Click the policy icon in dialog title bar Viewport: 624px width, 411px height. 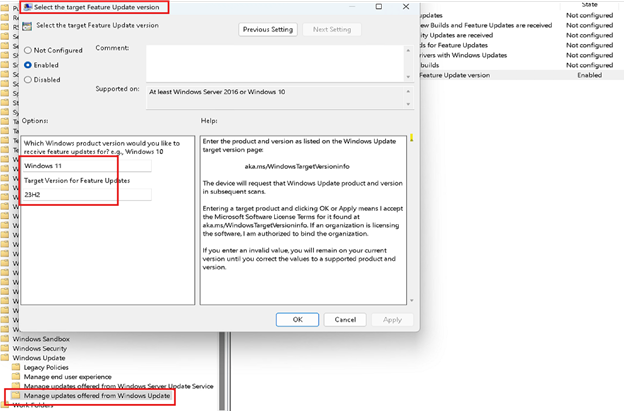click(29, 7)
